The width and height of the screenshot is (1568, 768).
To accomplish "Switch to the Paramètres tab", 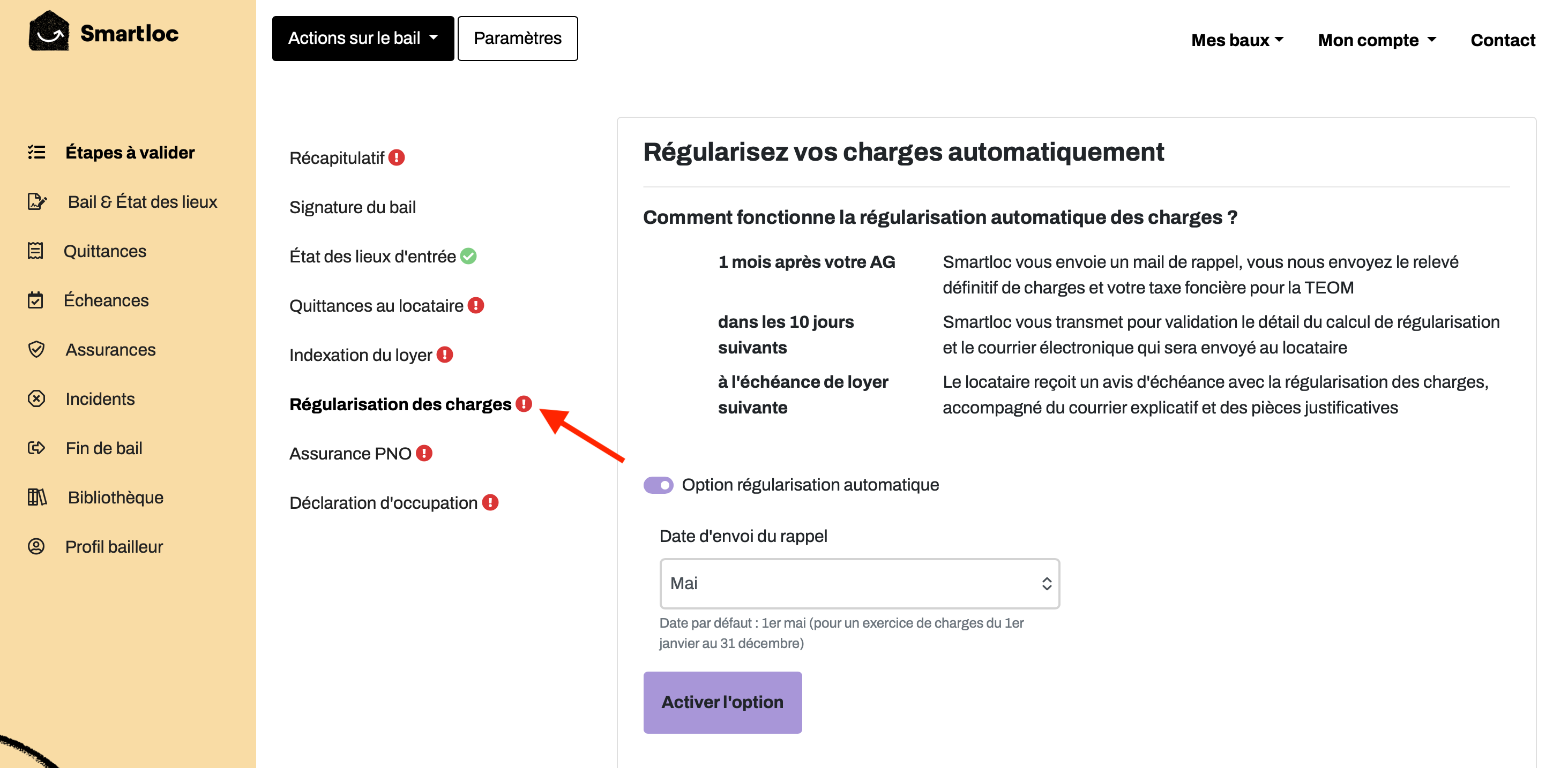I will [517, 39].
